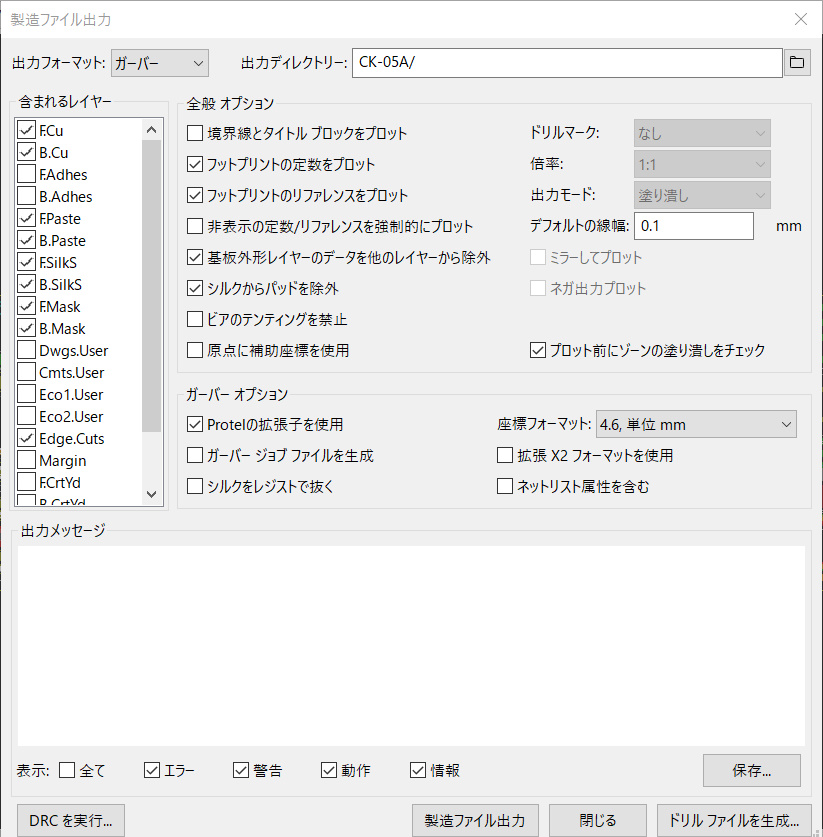Click the 閉じる button
The width and height of the screenshot is (823, 837).
click(x=598, y=820)
